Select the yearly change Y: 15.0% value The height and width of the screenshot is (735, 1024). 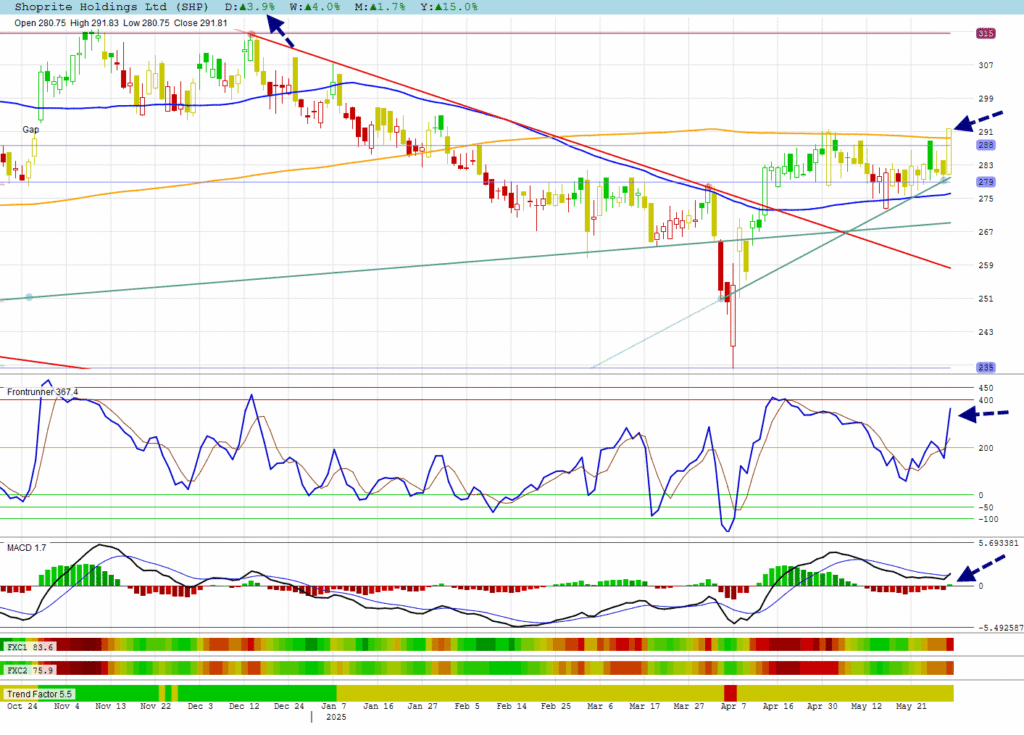(x=449, y=7)
